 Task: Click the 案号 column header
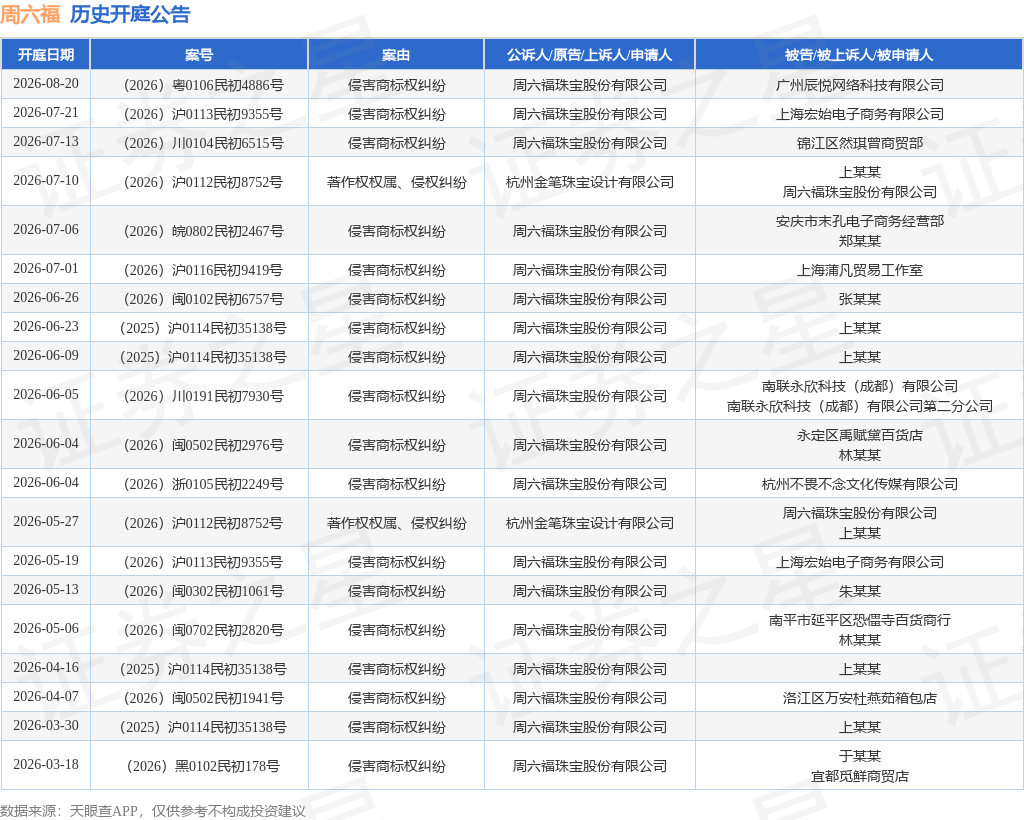[199, 55]
